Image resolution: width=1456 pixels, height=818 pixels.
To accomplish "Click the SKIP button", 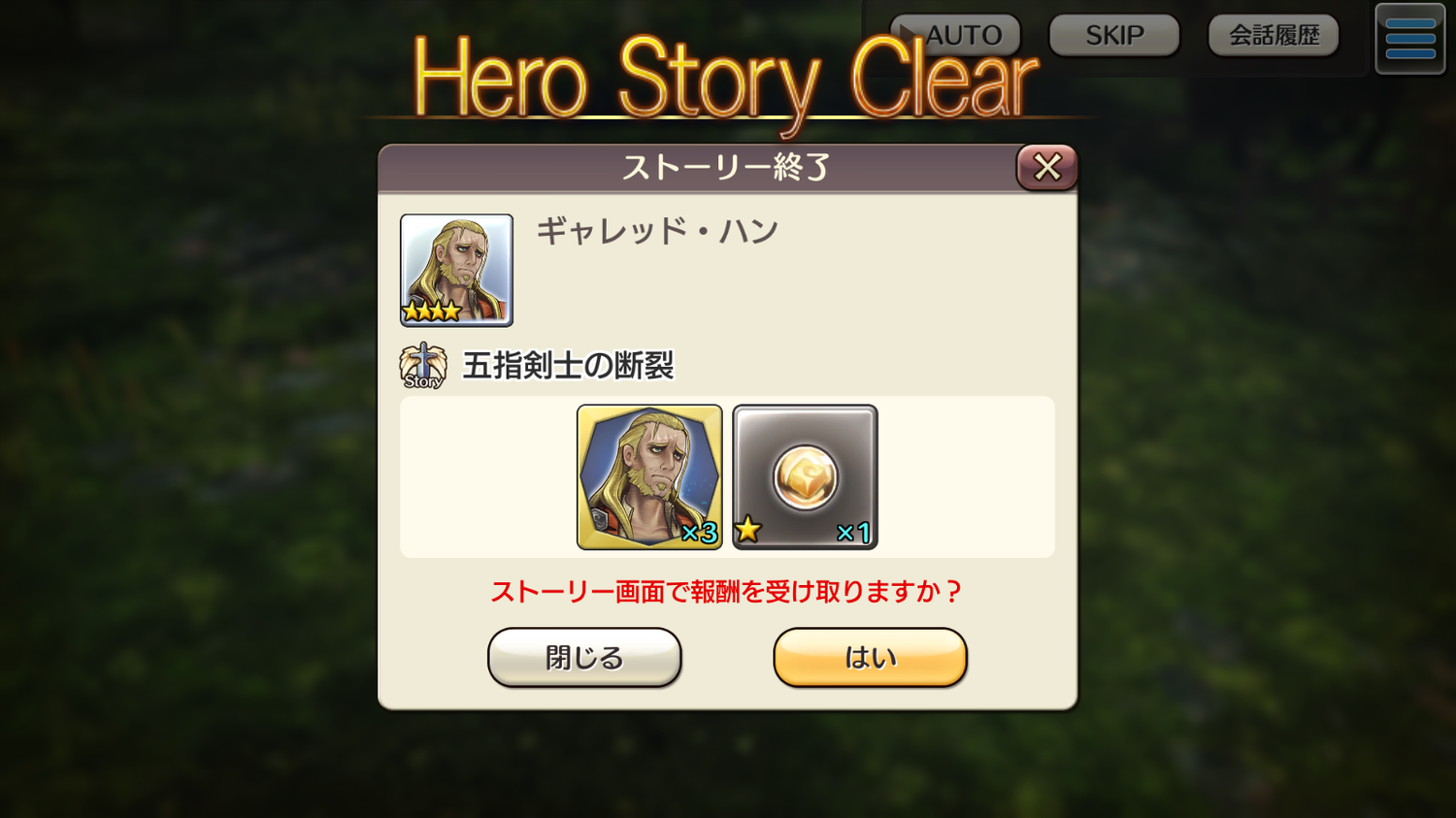I will tap(1114, 35).
